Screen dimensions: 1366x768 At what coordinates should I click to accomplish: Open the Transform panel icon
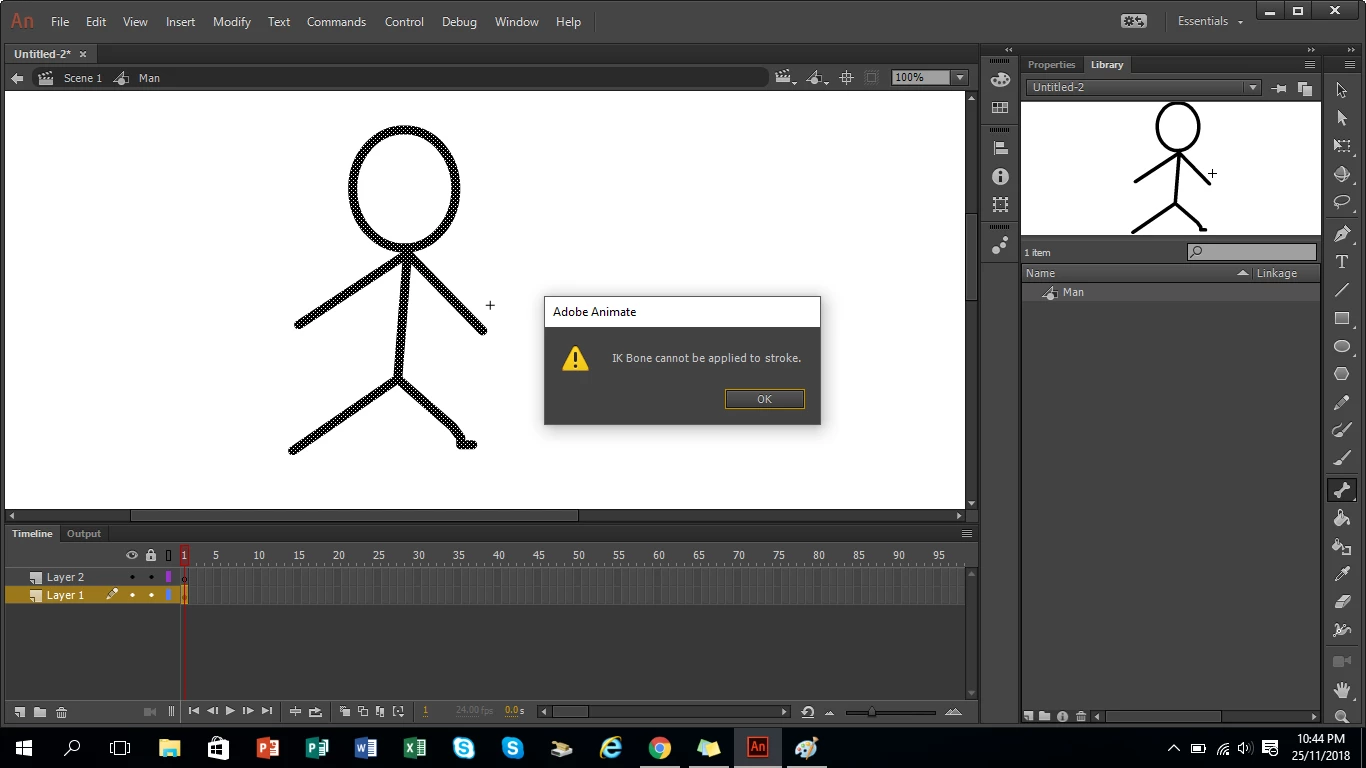click(x=1000, y=204)
